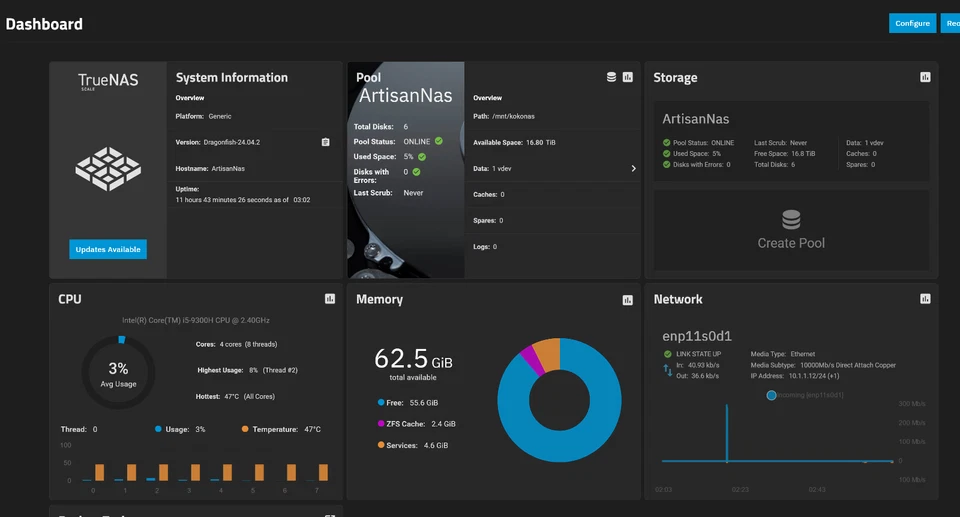960x517 pixels.
Task: Open Storage widget reports chart icon
Action: (925, 77)
